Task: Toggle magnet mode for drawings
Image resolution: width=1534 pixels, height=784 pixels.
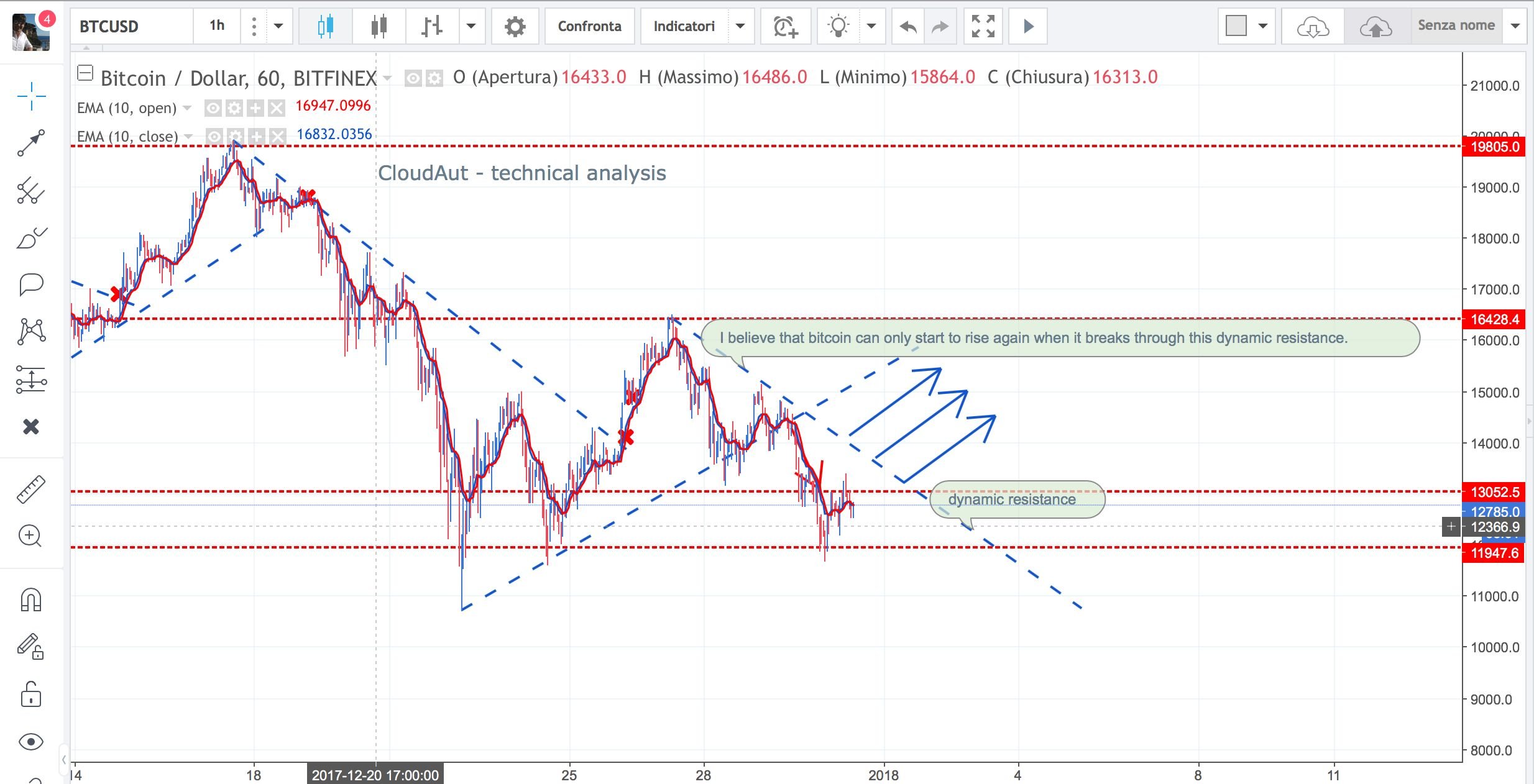Action: coord(31,599)
